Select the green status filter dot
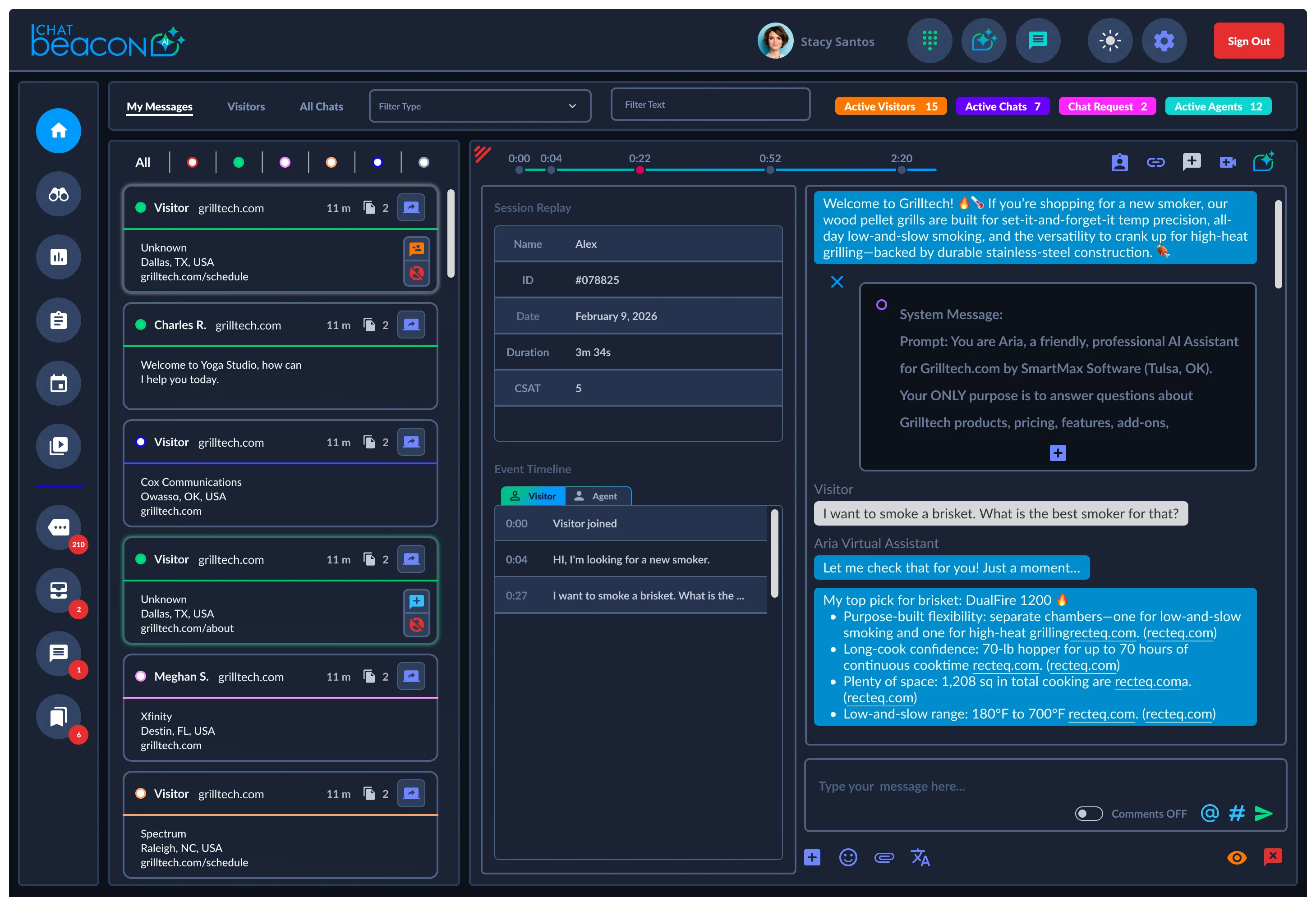 239,162
